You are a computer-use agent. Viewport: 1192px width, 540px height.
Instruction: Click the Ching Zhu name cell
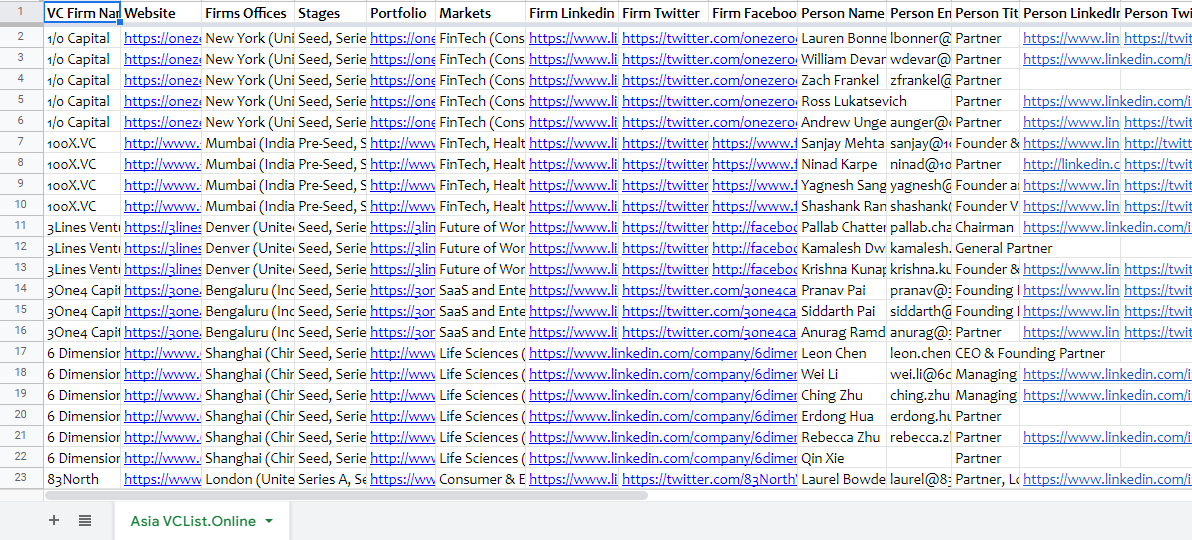[x=842, y=395]
